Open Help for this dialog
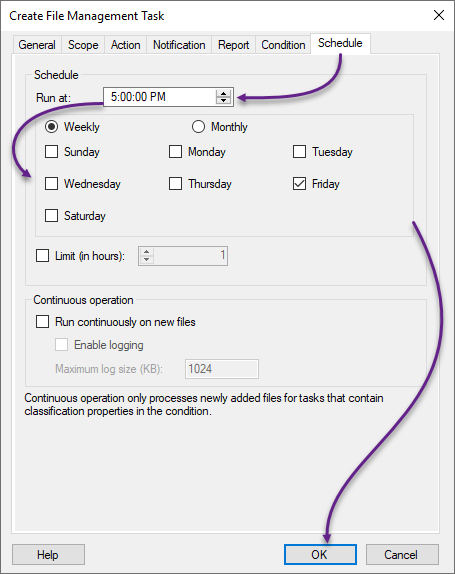This screenshot has height=574, width=455. point(48,555)
